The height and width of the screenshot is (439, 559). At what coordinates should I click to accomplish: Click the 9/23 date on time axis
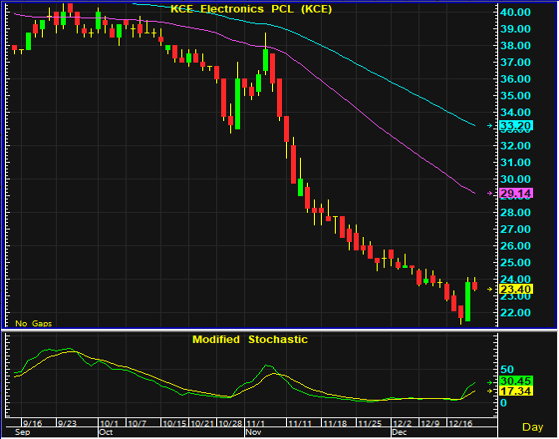[67, 424]
